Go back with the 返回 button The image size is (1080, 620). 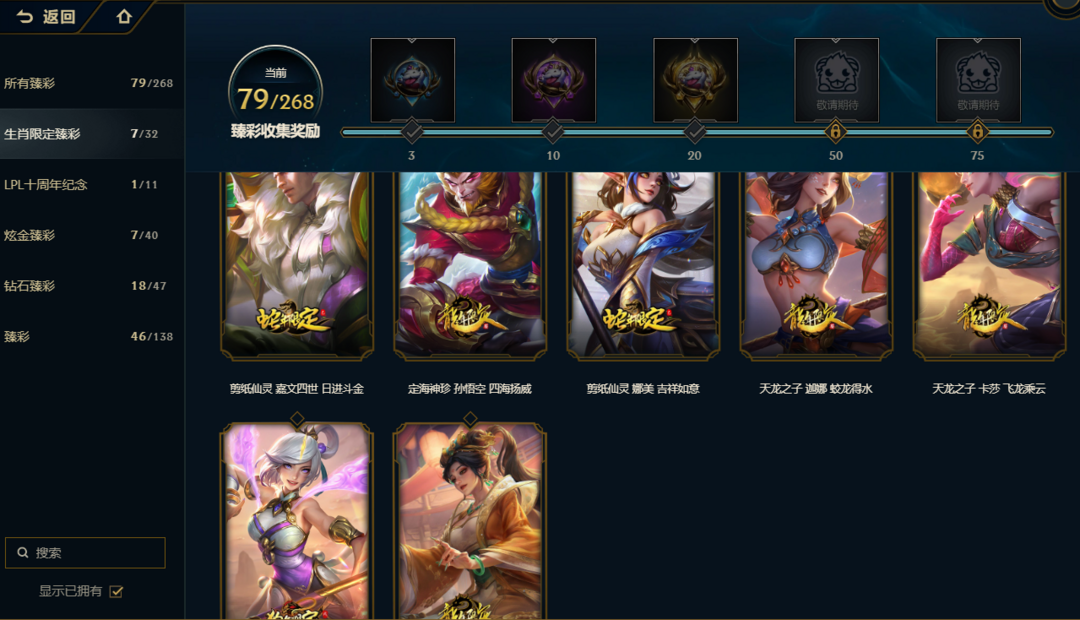pyautogui.click(x=45, y=17)
